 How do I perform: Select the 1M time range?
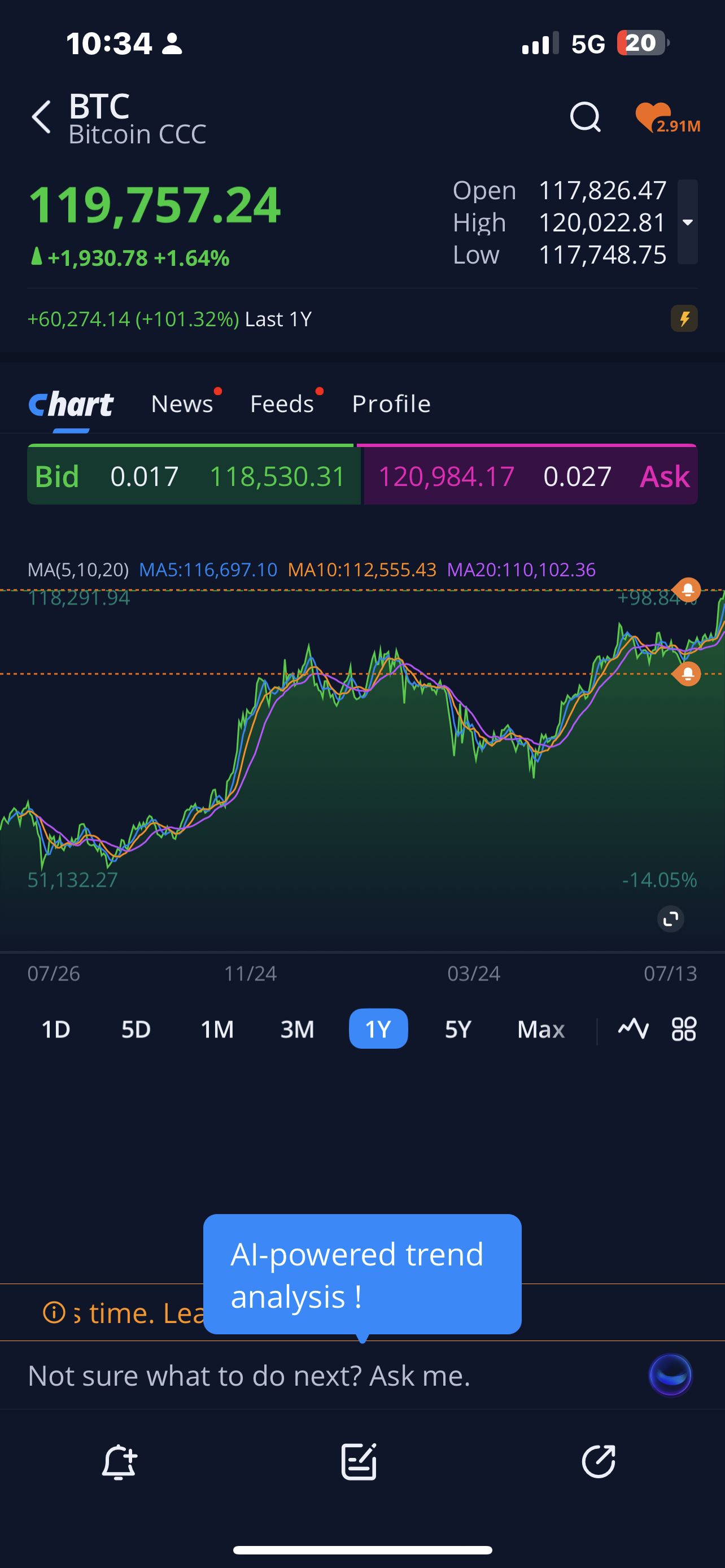(217, 1030)
